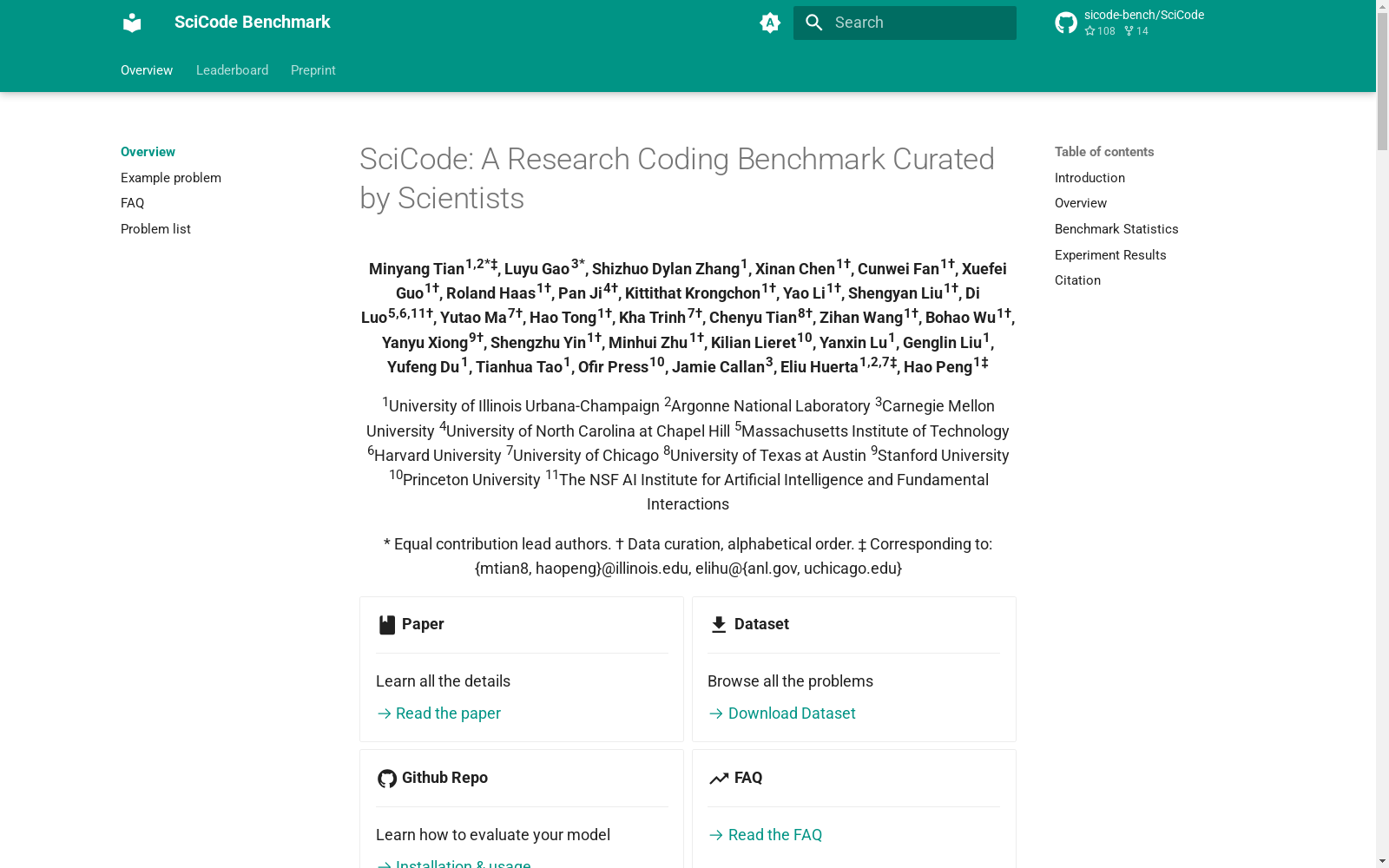This screenshot has height=868, width=1389.
Task: Open the GitHub icon for sicode-bench/SciCode
Action: pos(1066,23)
